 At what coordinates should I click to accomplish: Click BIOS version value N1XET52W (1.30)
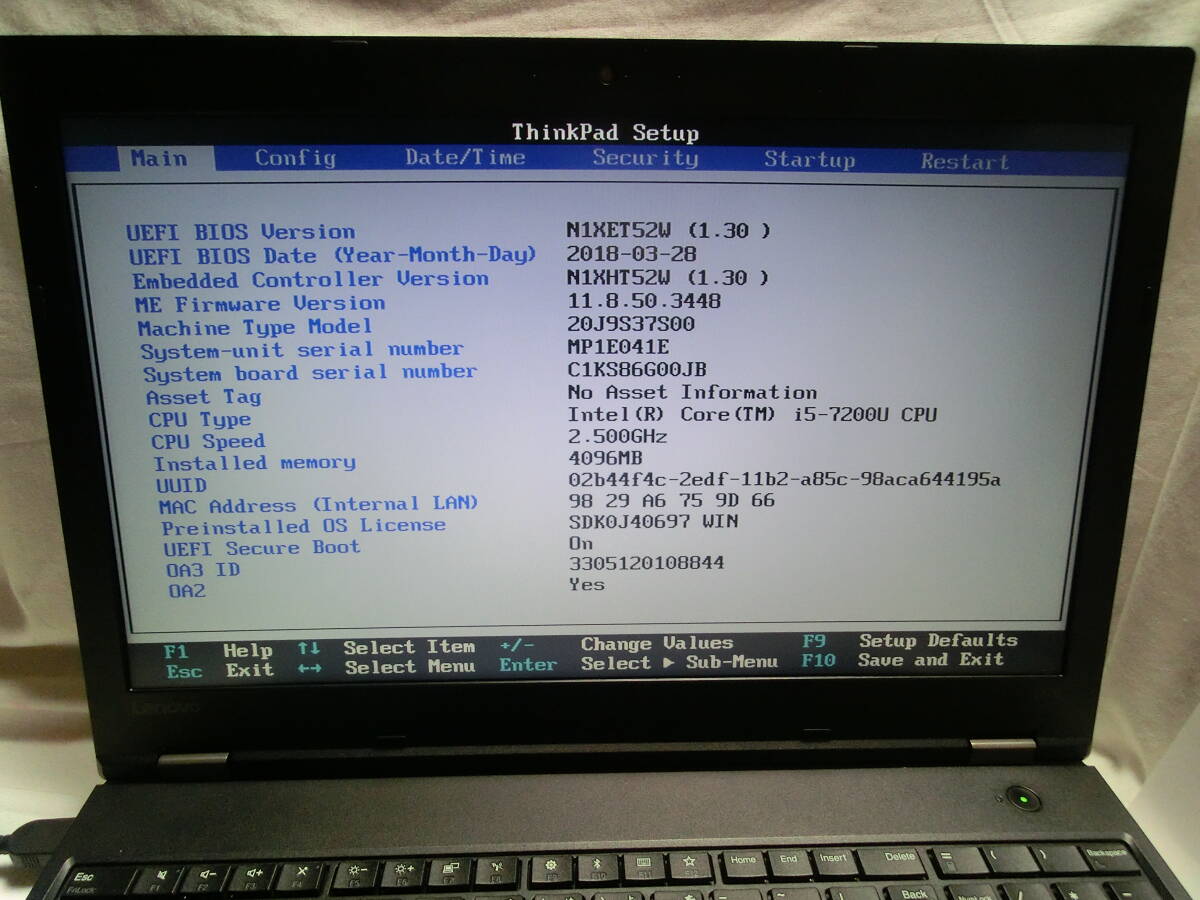pos(668,230)
